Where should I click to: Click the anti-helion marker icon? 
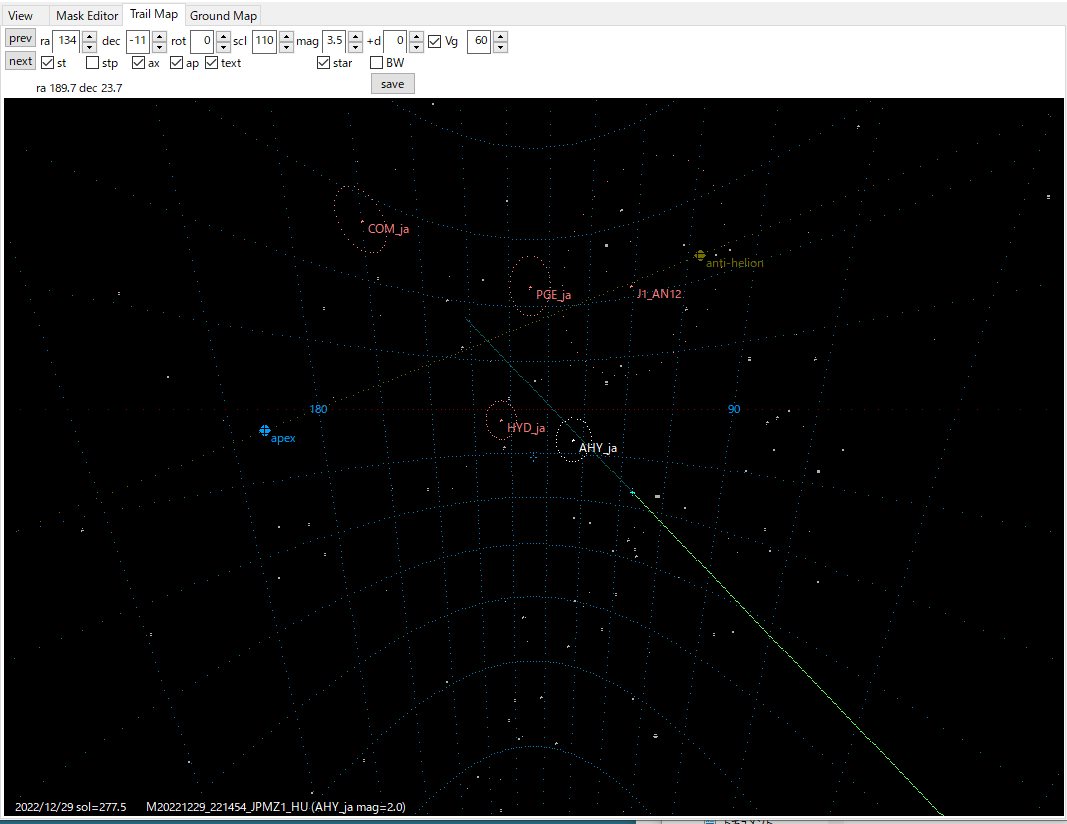coord(700,255)
